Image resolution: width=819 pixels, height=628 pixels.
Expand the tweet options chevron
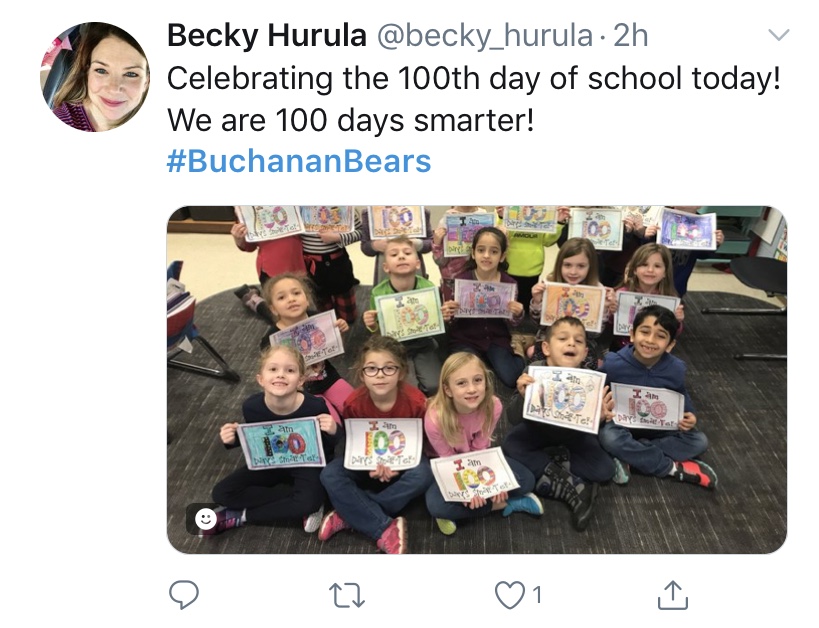[x=779, y=35]
